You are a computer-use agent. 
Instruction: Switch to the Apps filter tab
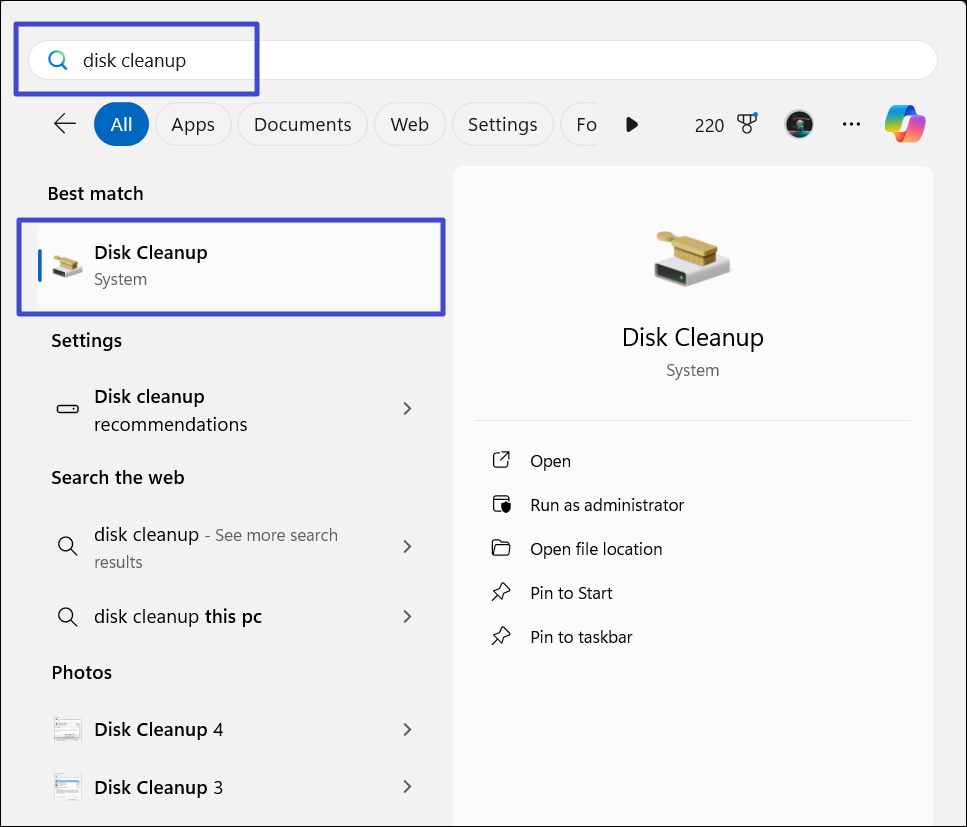(193, 124)
